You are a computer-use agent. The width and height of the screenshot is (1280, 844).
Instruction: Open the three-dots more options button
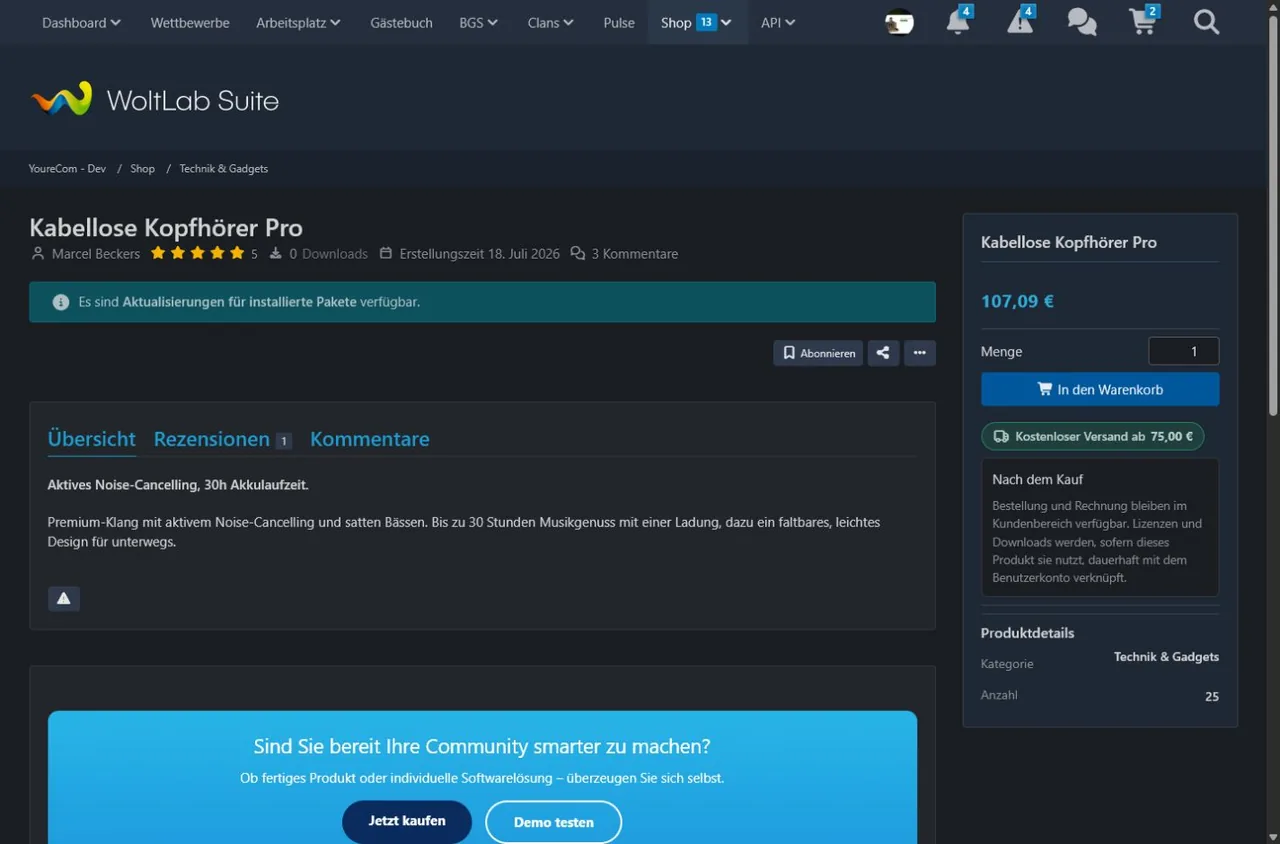coord(920,353)
